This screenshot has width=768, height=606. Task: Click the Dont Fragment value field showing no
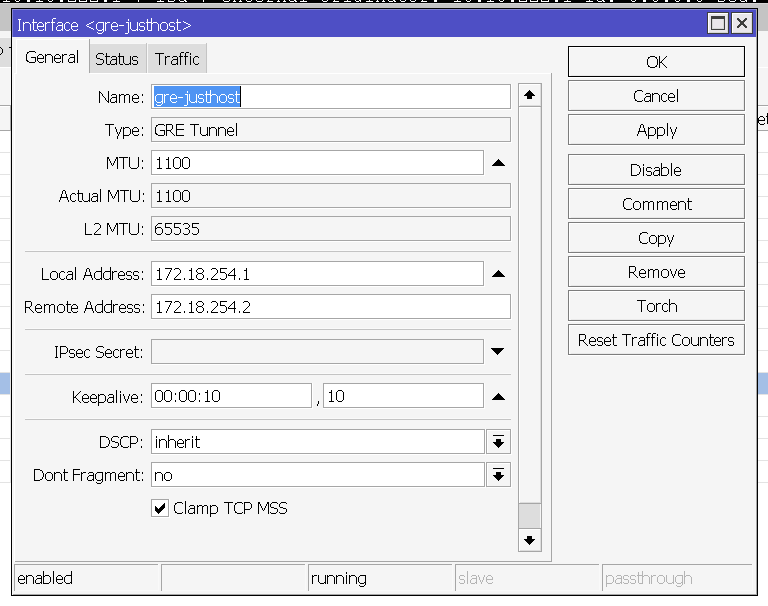318,475
